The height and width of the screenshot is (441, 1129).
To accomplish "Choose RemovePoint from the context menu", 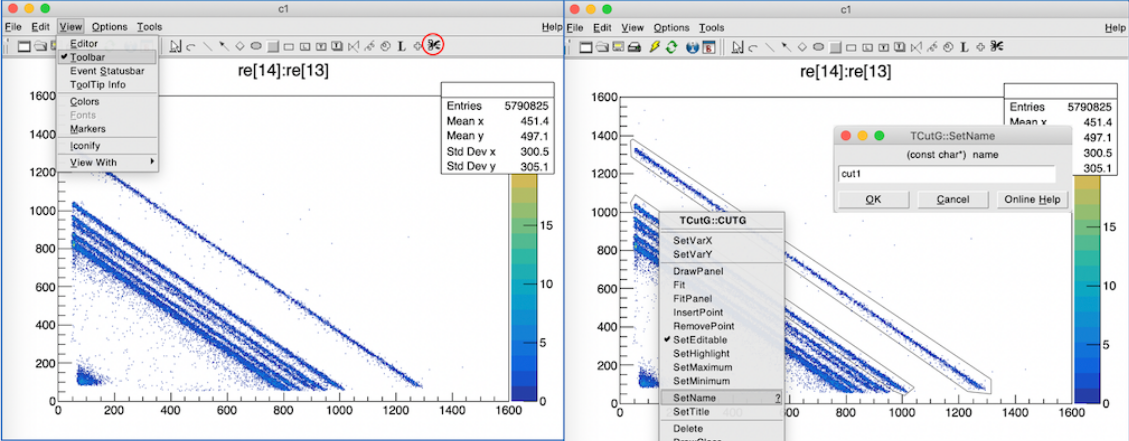I will pyautogui.click(x=722, y=326).
